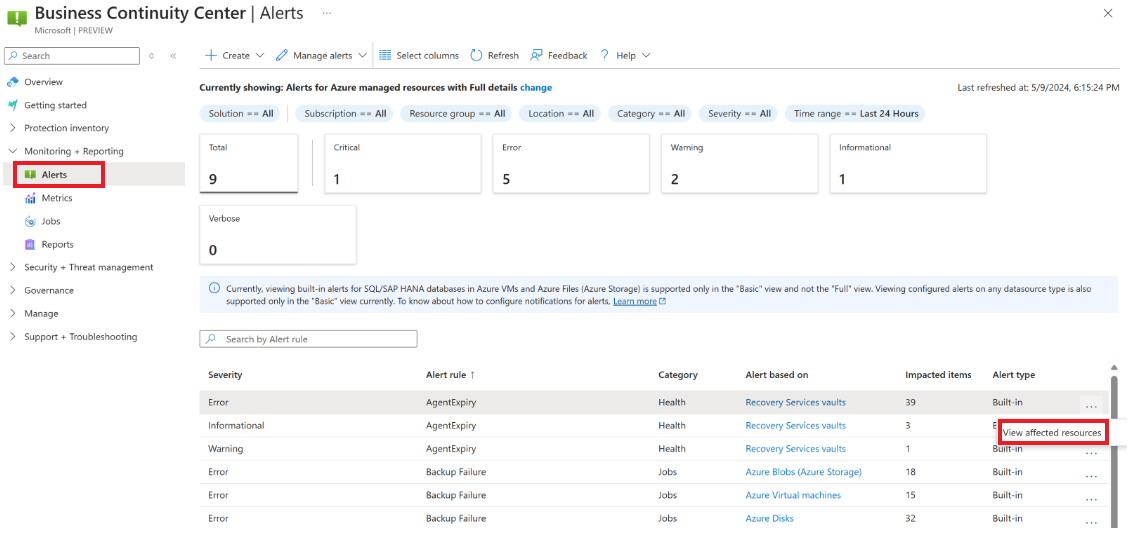The image size is (1138, 538).
Task: Open the Manage alerts dropdown
Action: (321, 56)
